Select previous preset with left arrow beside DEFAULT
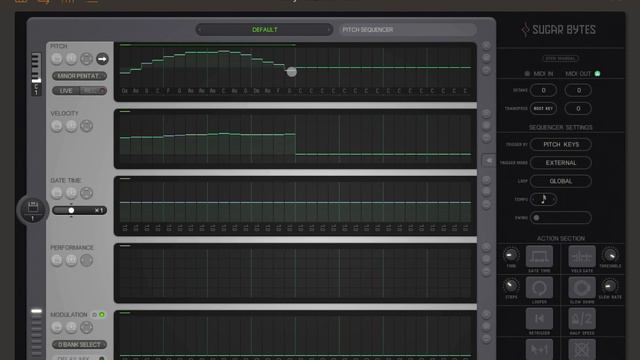640x360 pixels. [x=200, y=30]
